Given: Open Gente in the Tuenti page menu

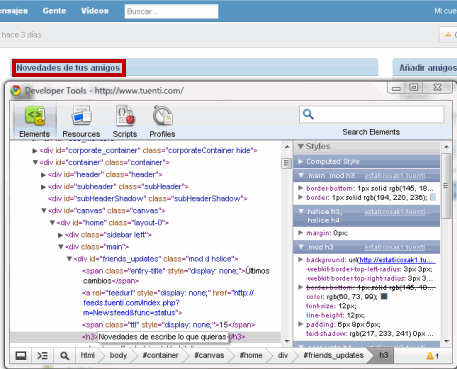Looking at the screenshot, I should pyautogui.click(x=54, y=11).
